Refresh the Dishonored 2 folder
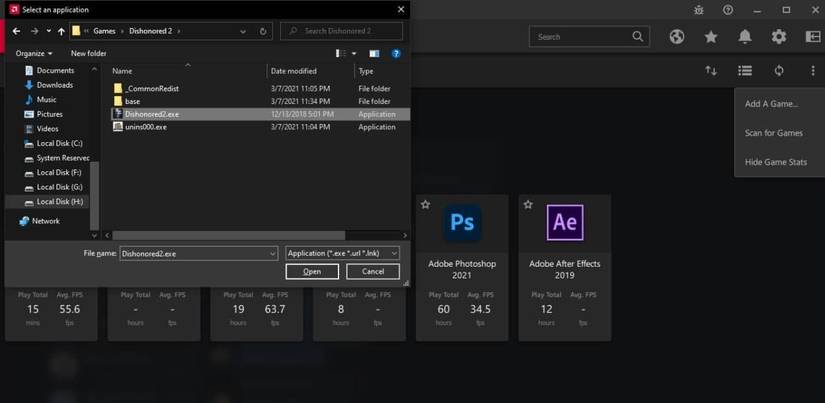This screenshot has height=403, width=825. [263, 31]
